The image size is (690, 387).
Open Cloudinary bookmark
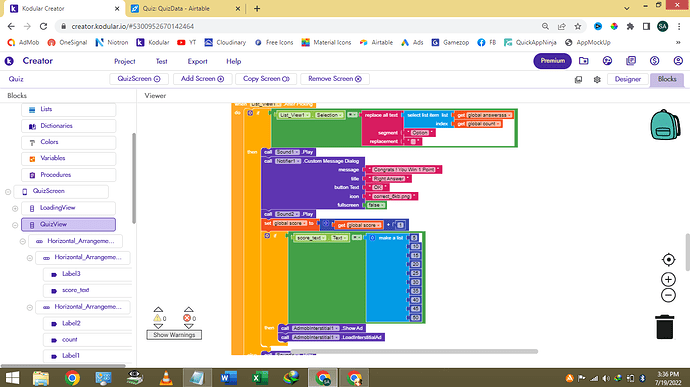click(x=225, y=42)
